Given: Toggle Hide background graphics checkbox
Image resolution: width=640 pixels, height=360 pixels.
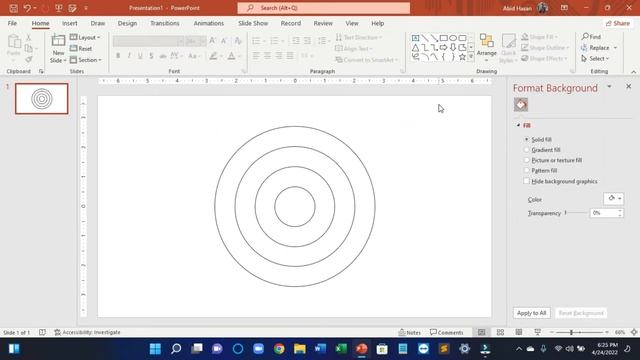Looking at the screenshot, I should tap(527, 181).
